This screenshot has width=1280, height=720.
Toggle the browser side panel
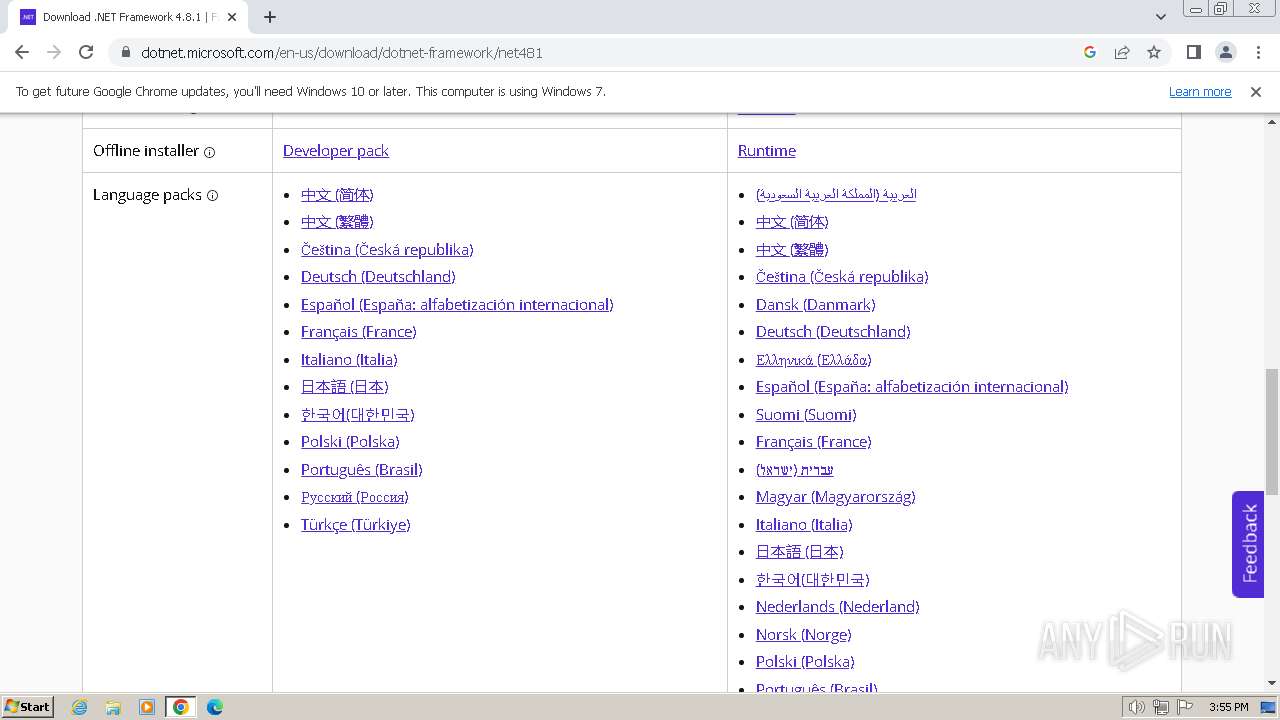1193,52
